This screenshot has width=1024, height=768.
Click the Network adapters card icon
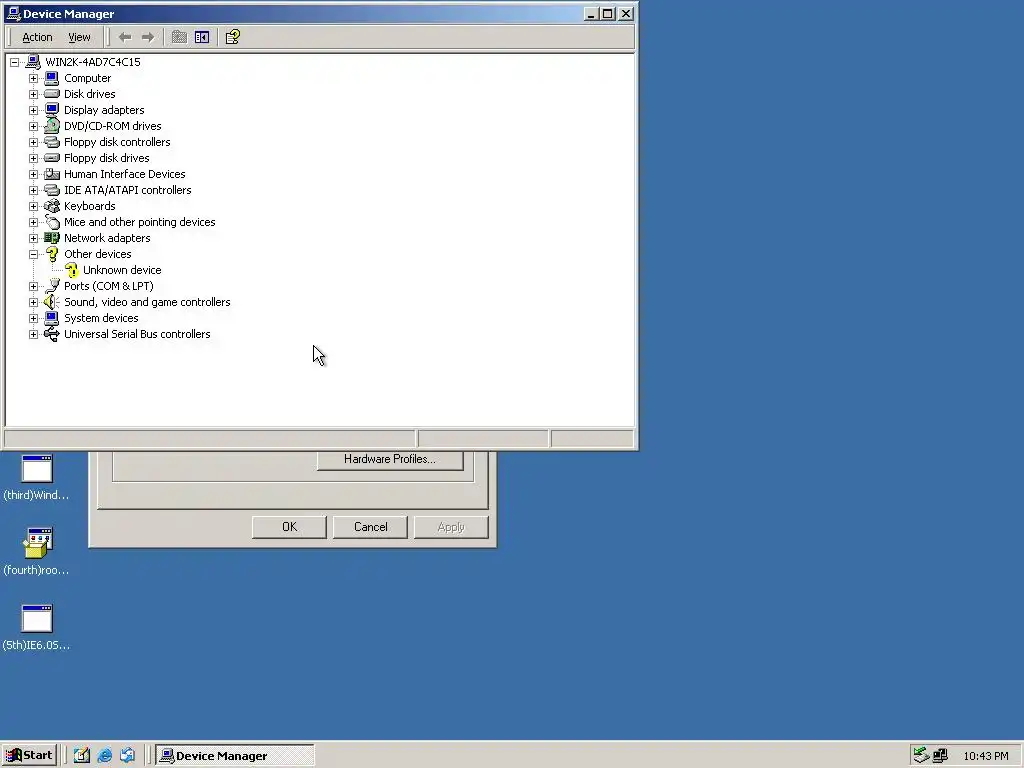click(x=52, y=238)
